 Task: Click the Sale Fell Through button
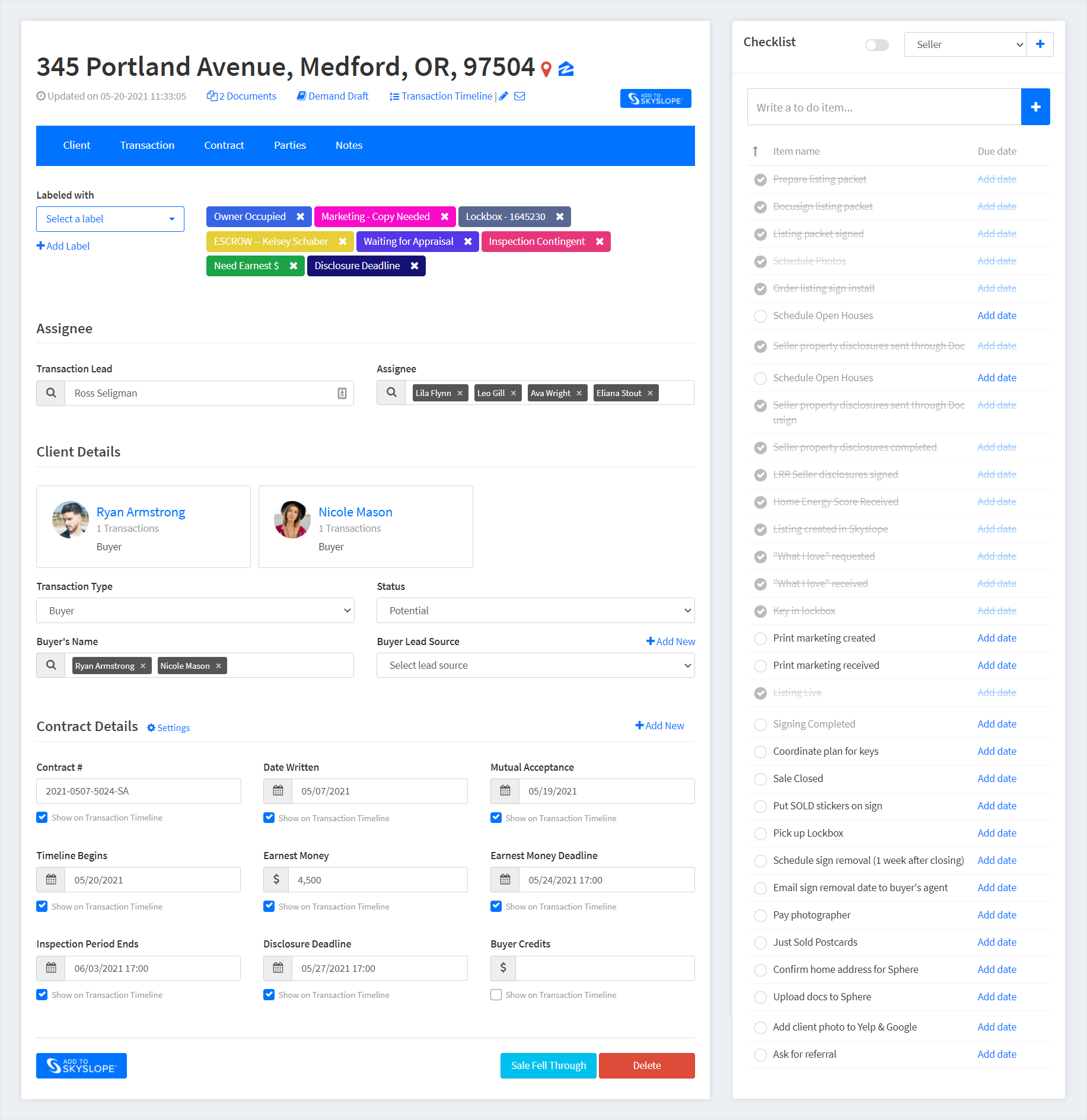548,1065
